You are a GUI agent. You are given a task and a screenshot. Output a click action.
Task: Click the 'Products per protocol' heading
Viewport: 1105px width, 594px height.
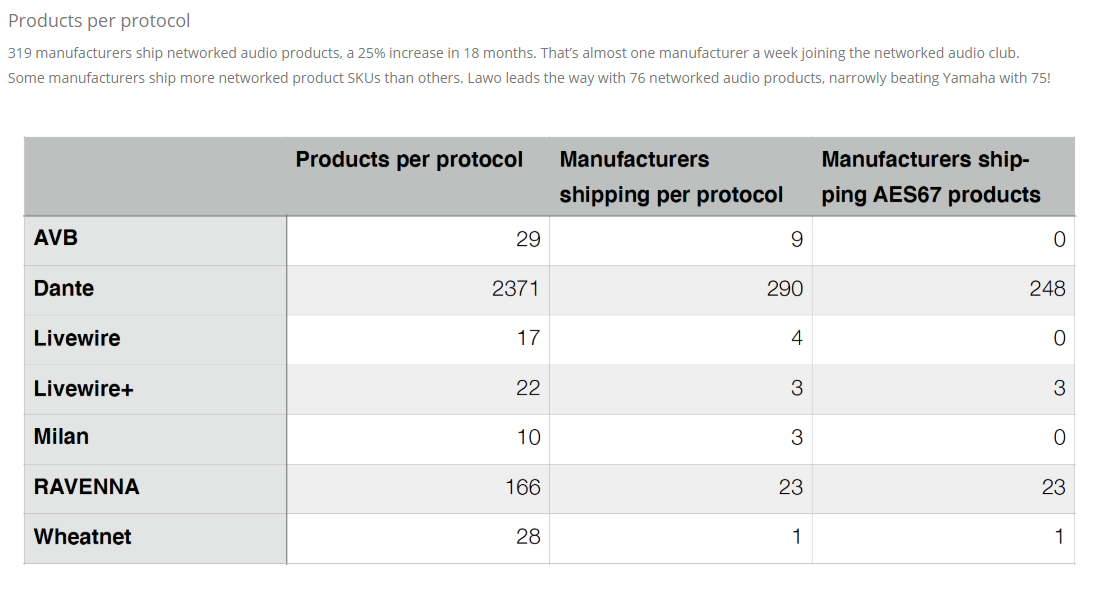(x=99, y=21)
